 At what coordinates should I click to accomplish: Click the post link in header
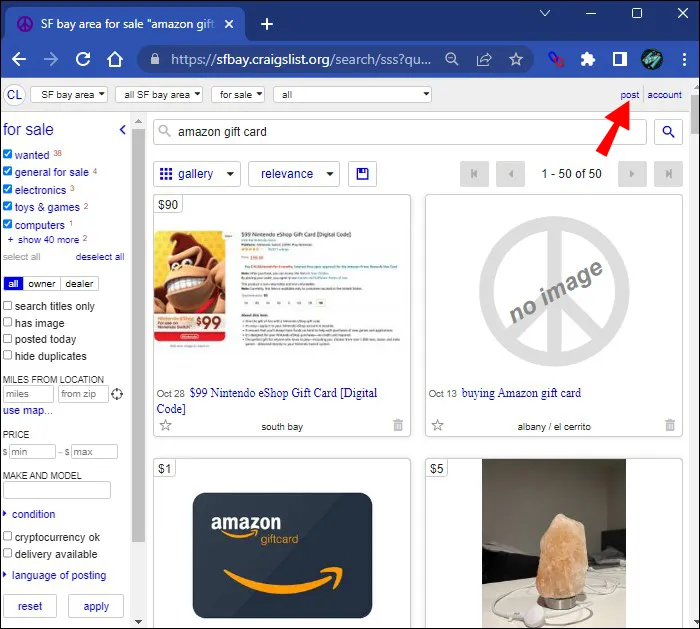click(629, 95)
